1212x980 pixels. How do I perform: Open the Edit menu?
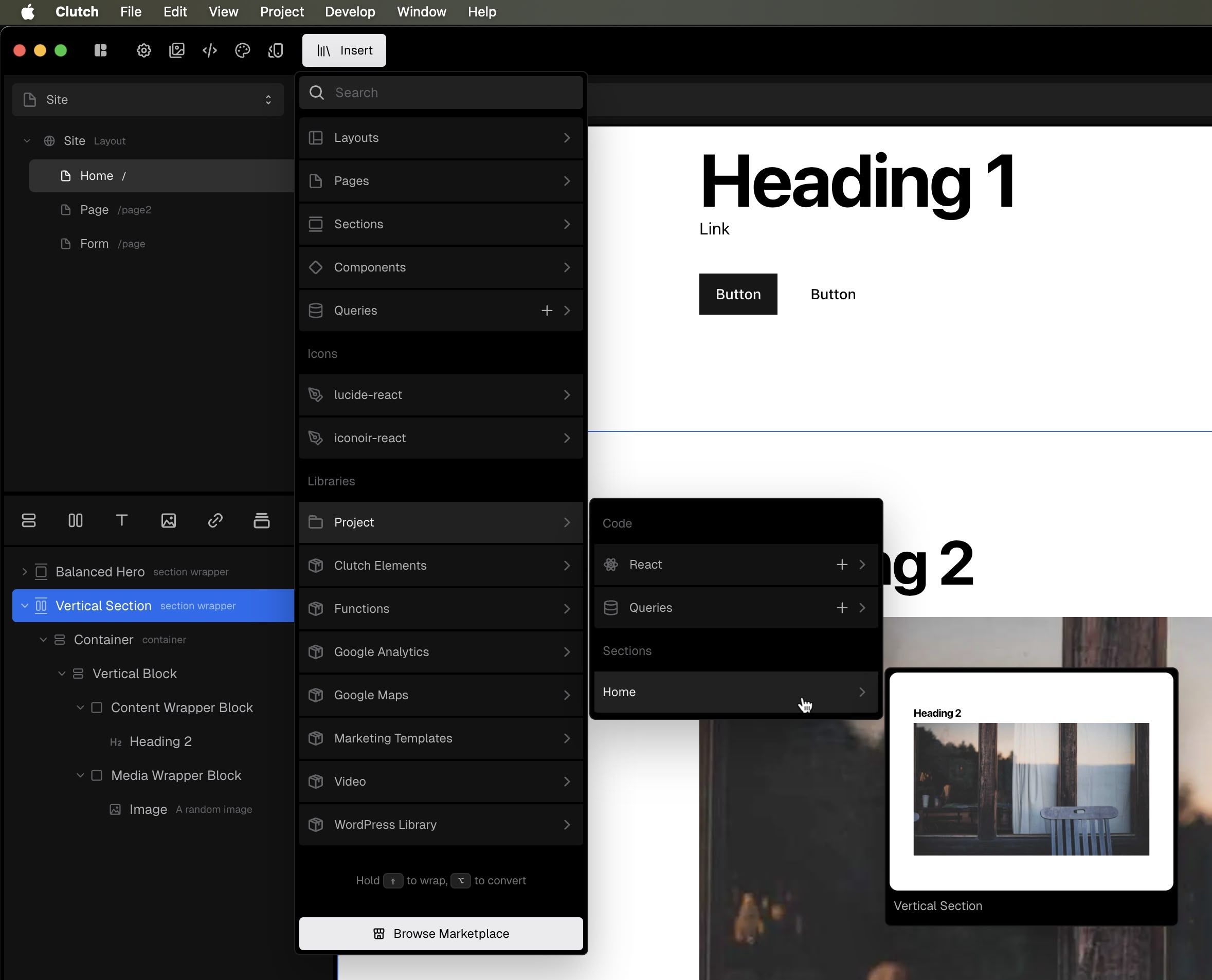coord(175,12)
